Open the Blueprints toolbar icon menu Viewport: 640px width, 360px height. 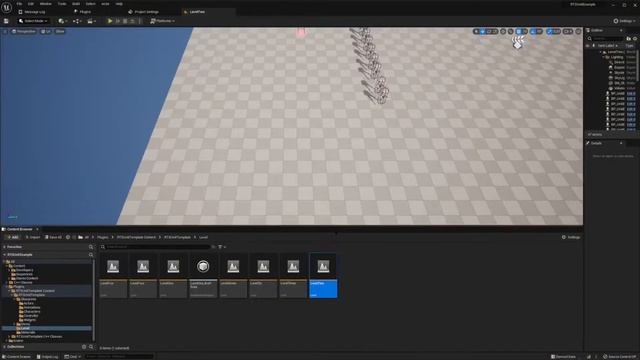tap(76, 21)
